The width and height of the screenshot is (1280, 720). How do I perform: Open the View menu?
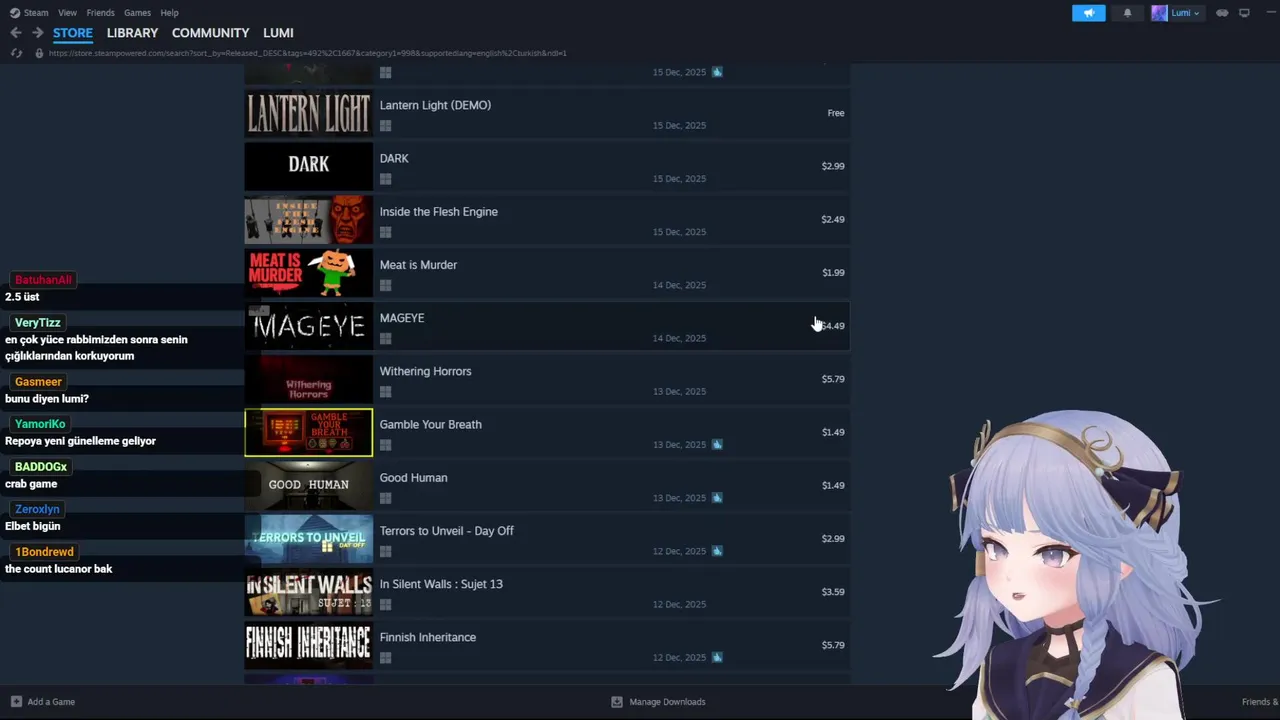pos(67,13)
